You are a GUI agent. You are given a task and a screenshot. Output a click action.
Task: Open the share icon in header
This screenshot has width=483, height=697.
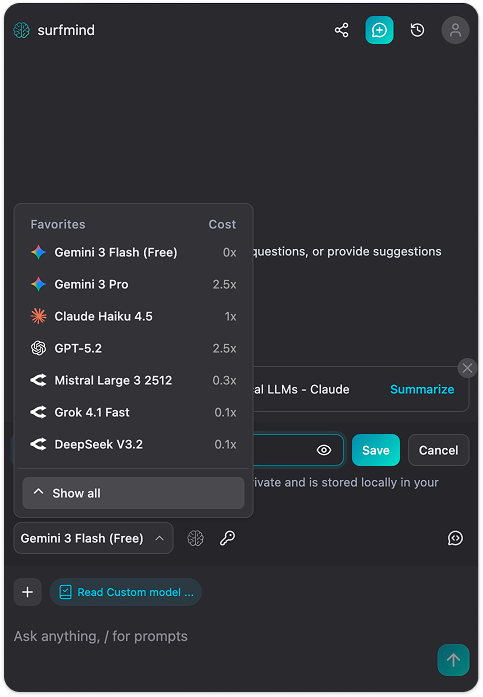pyautogui.click(x=341, y=30)
